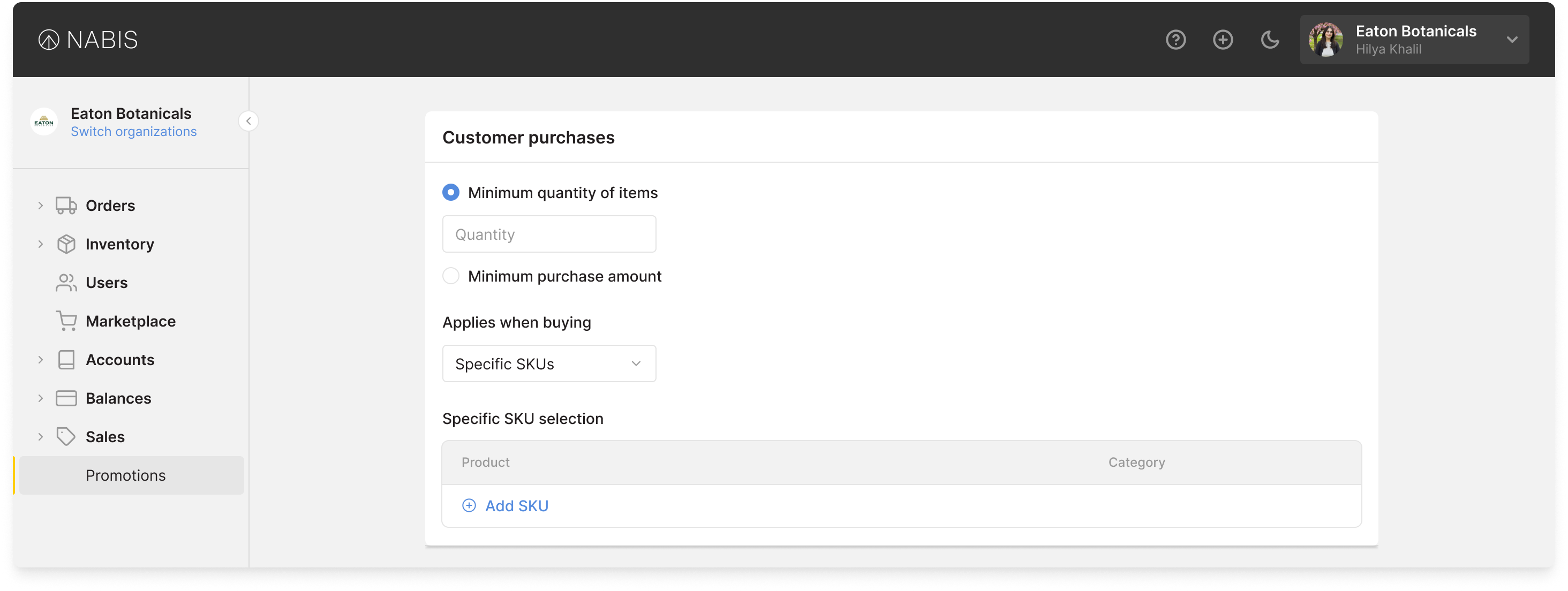Open the Marketplace cart icon
The height and width of the screenshot is (591, 1568).
click(66, 321)
